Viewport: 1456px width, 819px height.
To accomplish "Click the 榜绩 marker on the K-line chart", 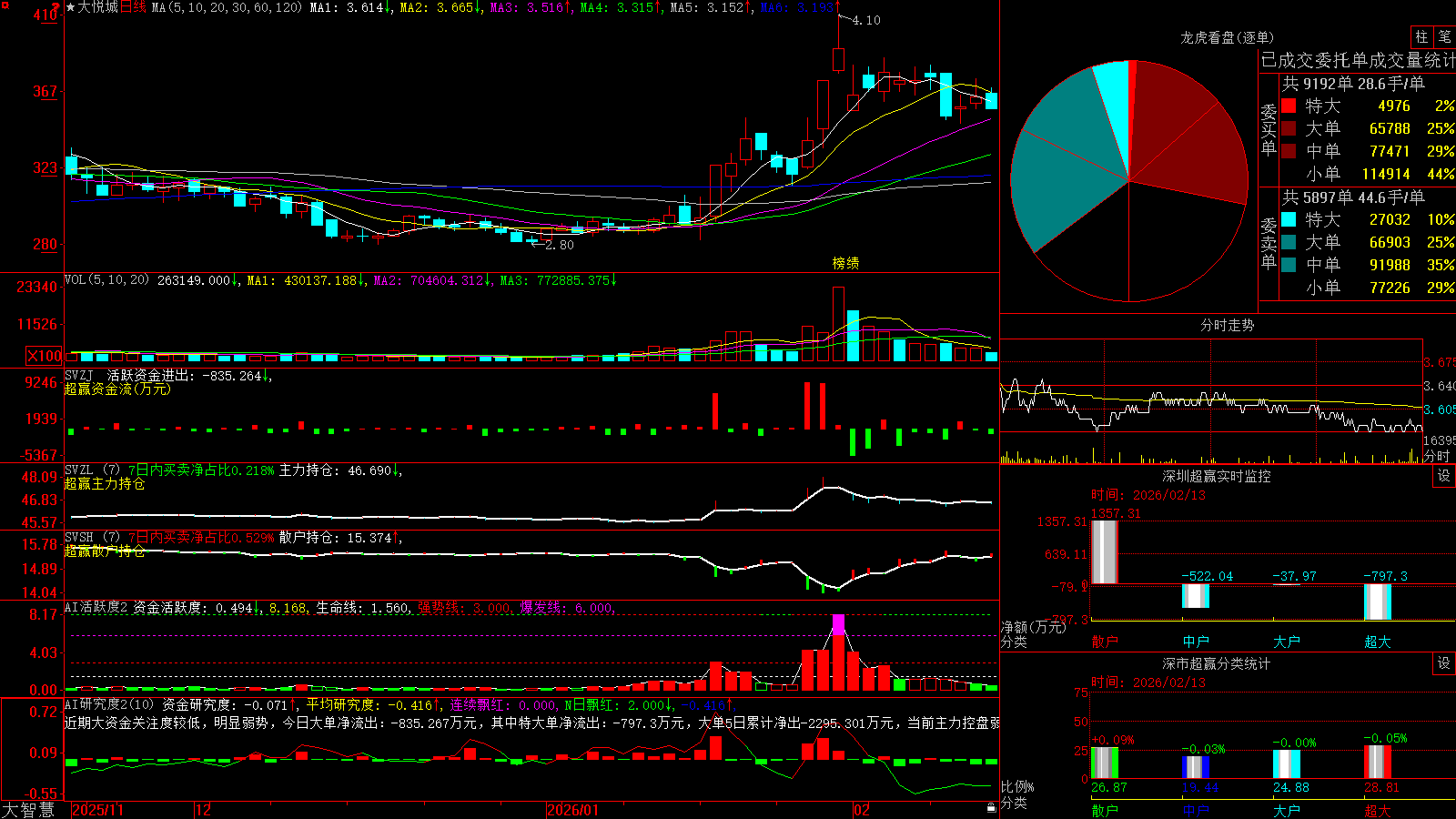I will (x=846, y=263).
